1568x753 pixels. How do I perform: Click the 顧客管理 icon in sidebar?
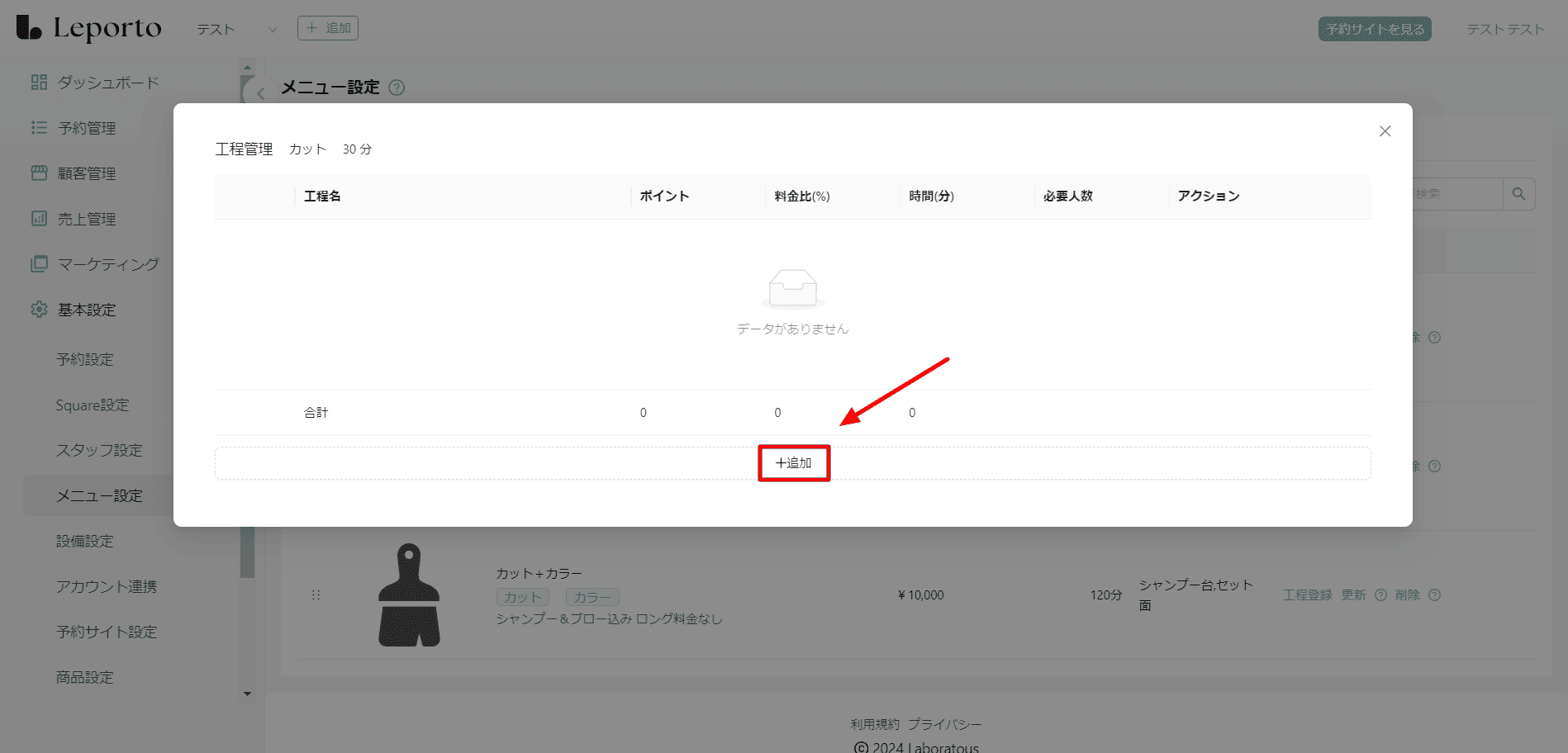39,173
